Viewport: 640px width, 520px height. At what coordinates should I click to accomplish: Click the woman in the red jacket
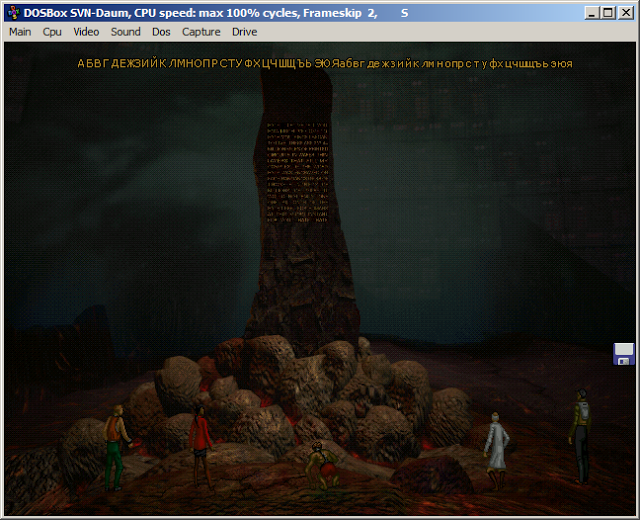(x=201, y=447)
